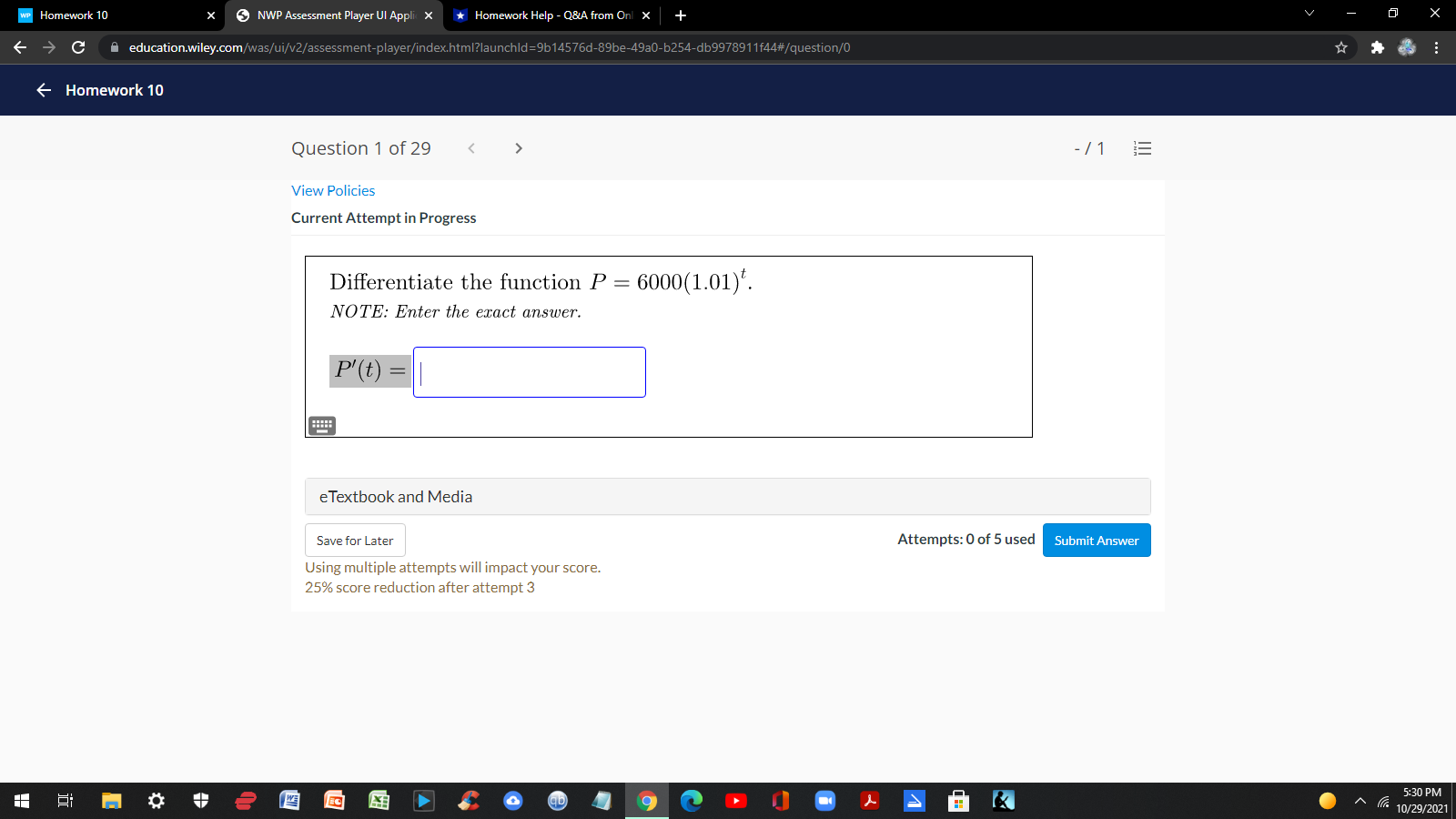Click inside the P'(t) answer field
The image size is (1456, 819).
(x=528, y=372)
